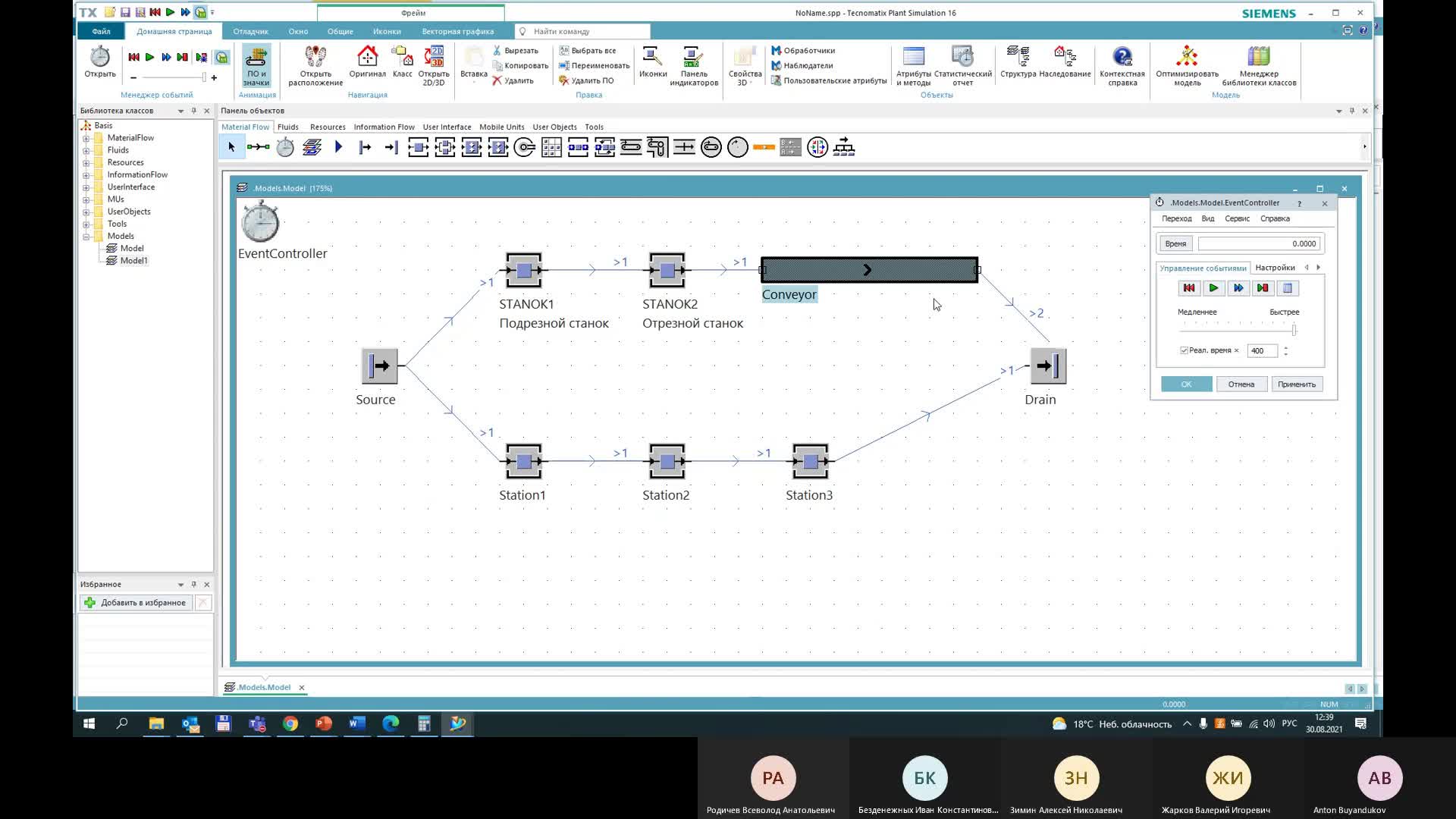Click ribbon event manager speed slider

click(x=173, y=77)
